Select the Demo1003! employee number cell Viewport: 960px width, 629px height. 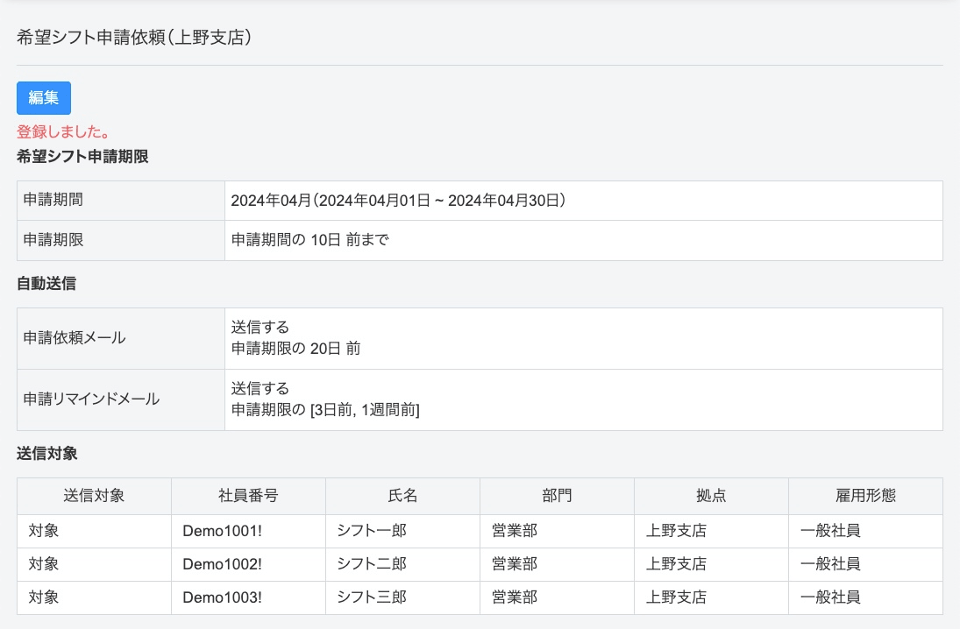click(x=222, y=598)
